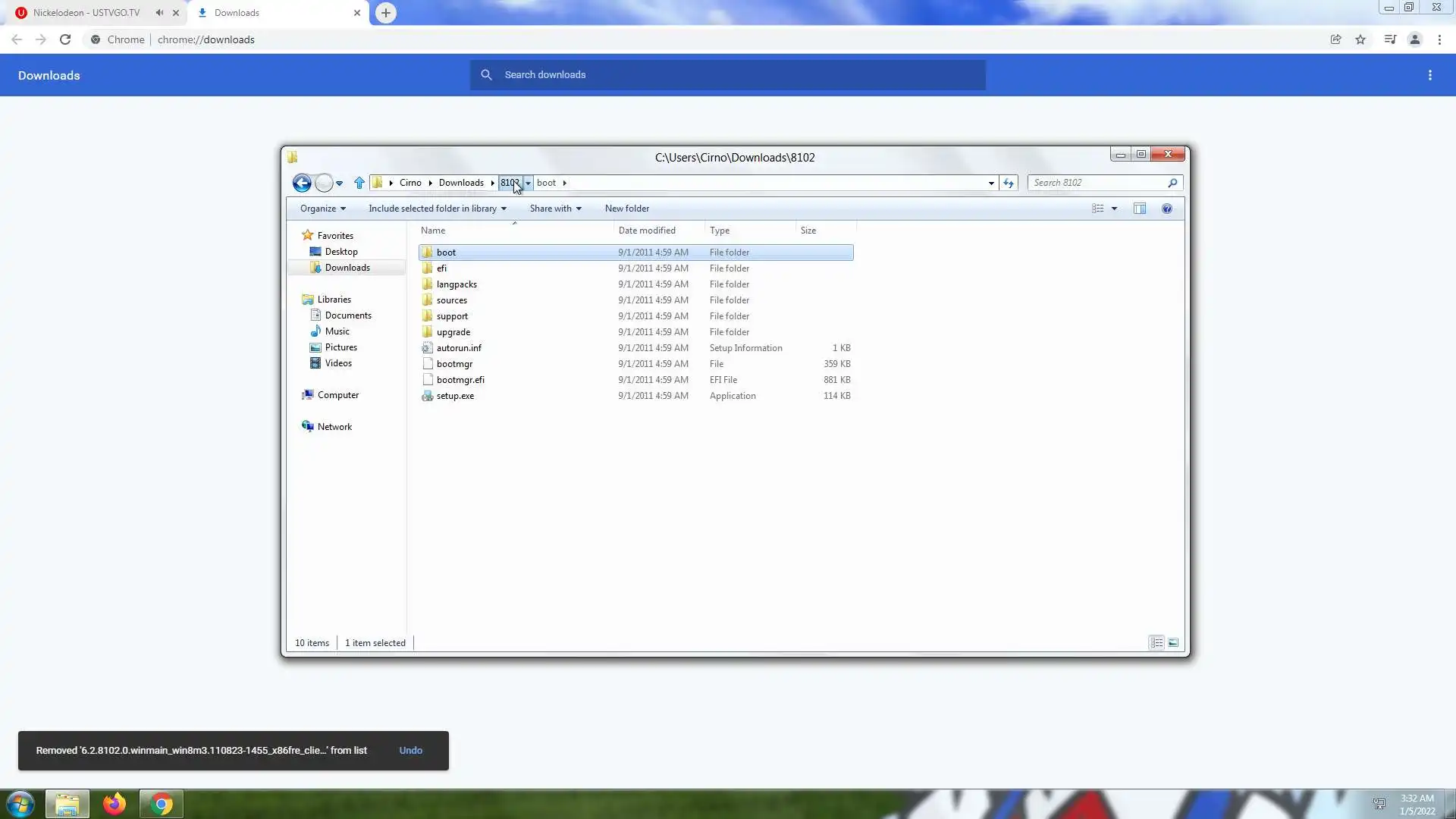Image resolution: width=1456 pixels, height=819 pixels.
Task: Click the Explorer back arrow button
Action: 302,183
